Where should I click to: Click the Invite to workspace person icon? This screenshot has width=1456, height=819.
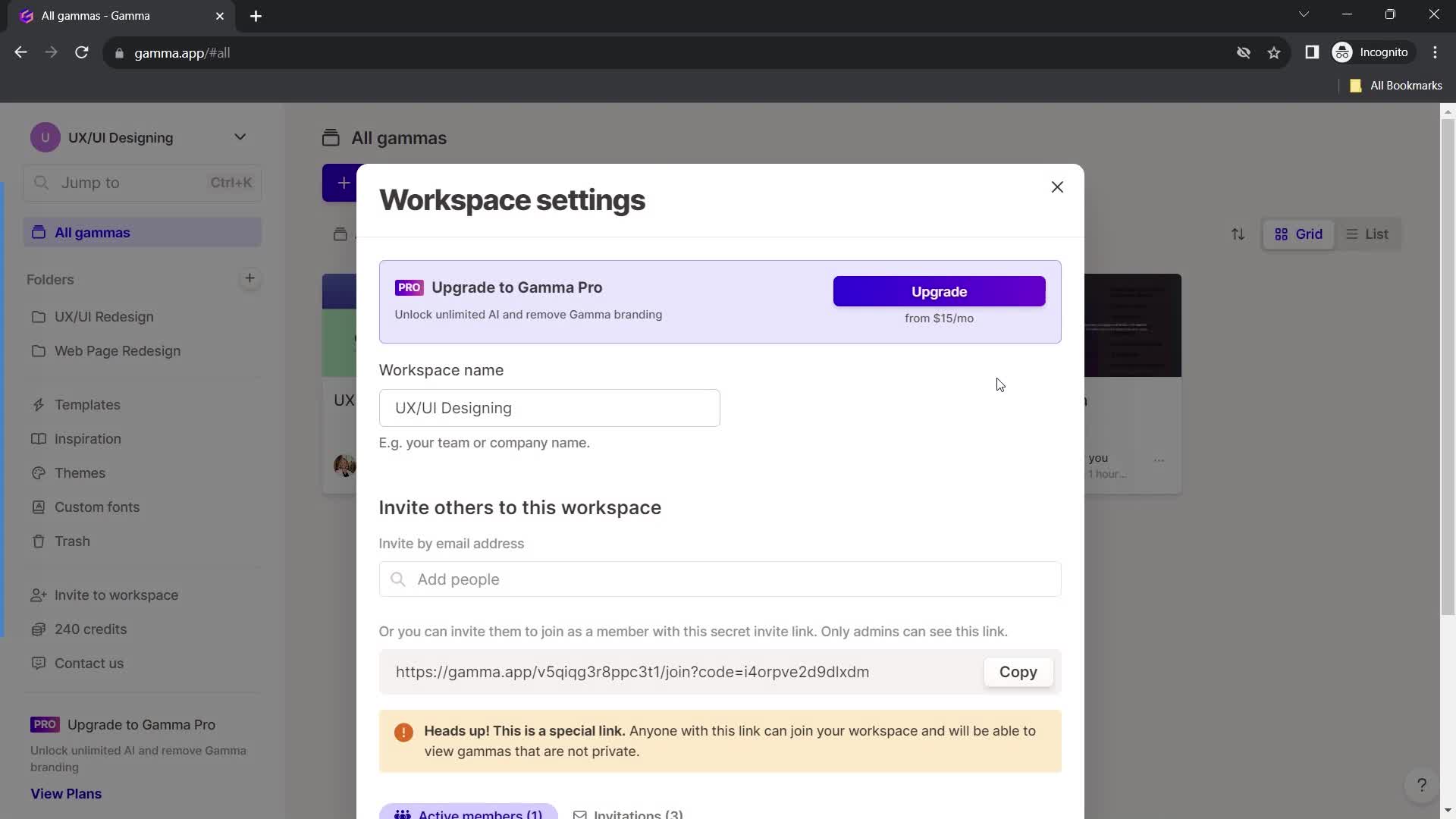pos(39,595)
